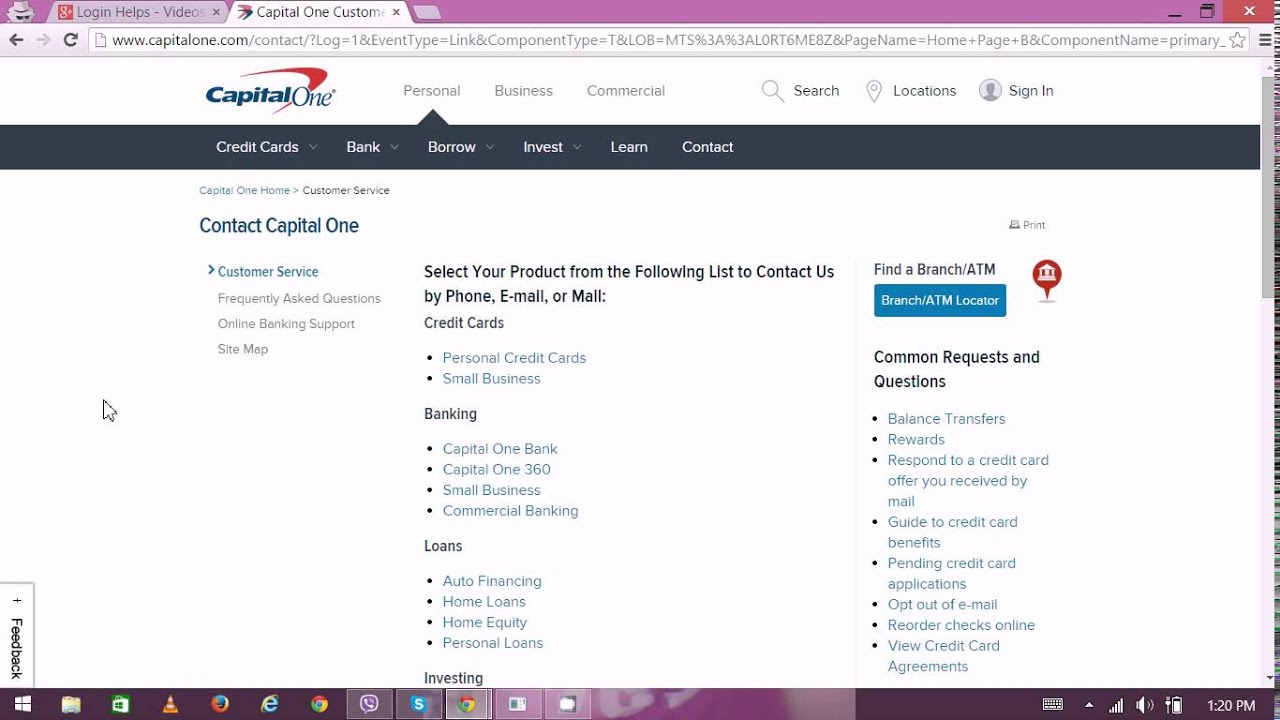1280x720 pixels.
Task: Click the taskbar clock showing 1:20 PM
Action: (x=1231, y=705)
